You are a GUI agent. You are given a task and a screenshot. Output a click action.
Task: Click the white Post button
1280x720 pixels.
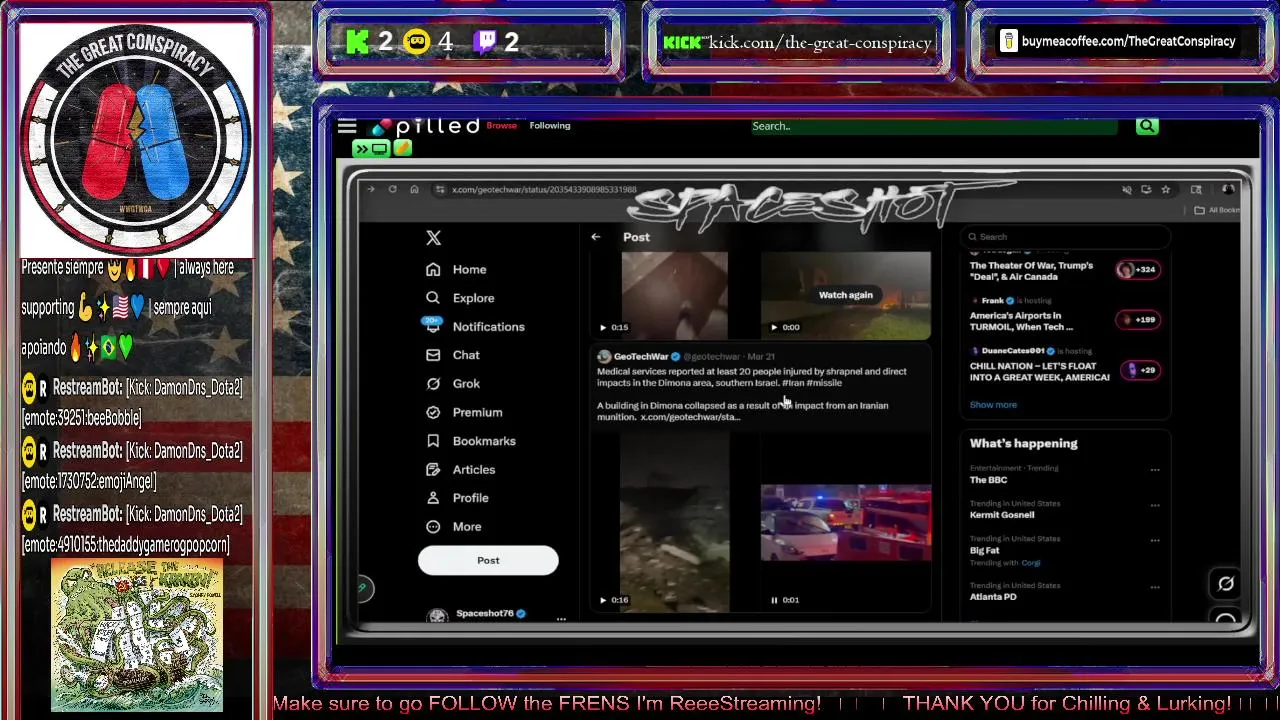[x=488, y=561]
